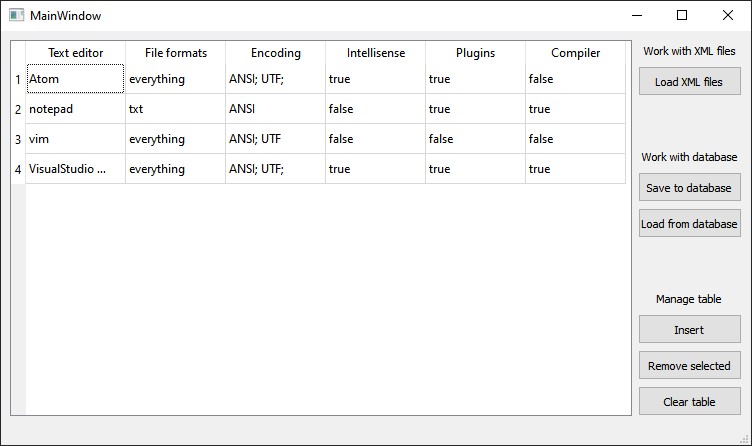This screenshot has width=752, height=446.
Task: Select row header 1
Action: [x=18, y=79]
